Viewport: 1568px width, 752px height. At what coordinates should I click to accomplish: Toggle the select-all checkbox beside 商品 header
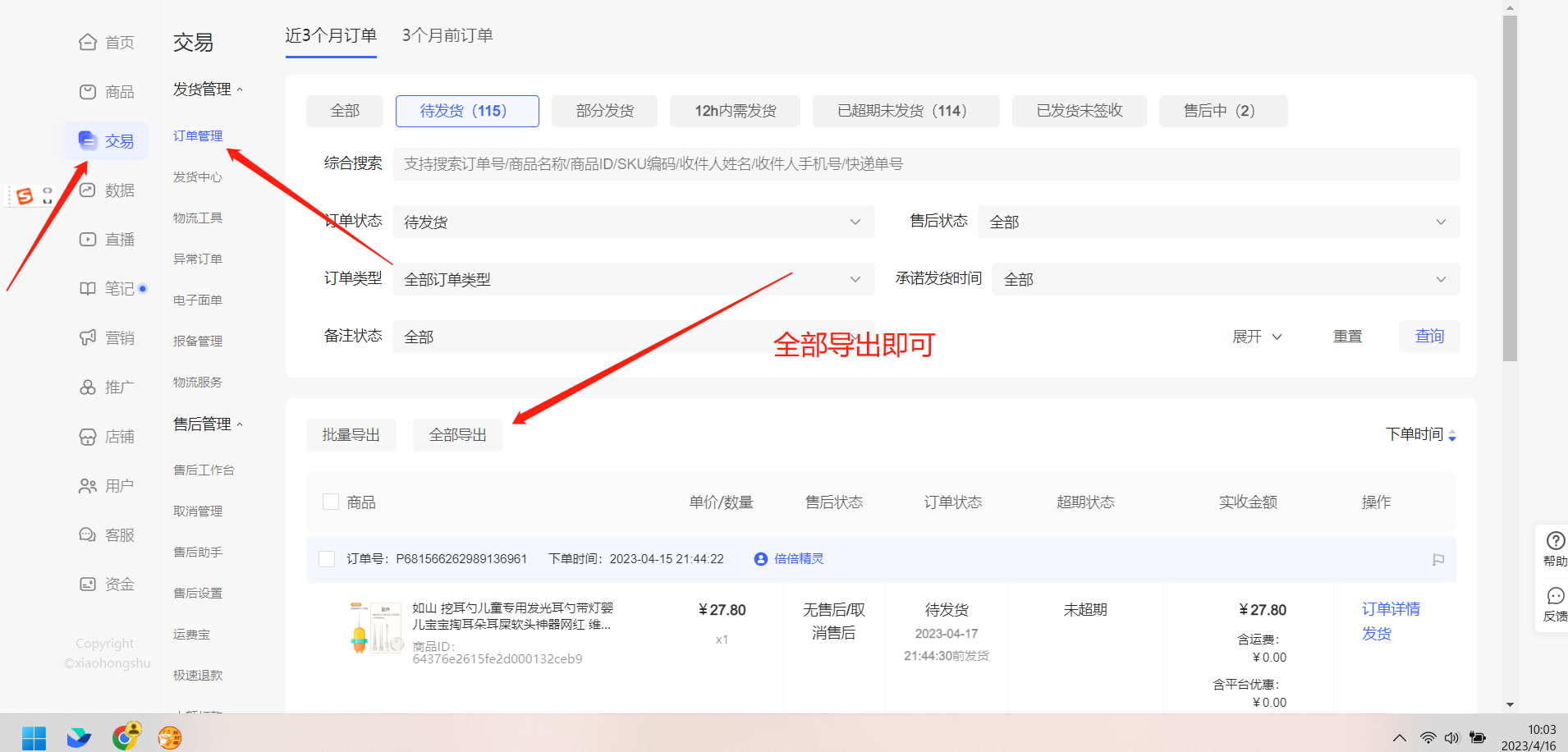(331, 502)
